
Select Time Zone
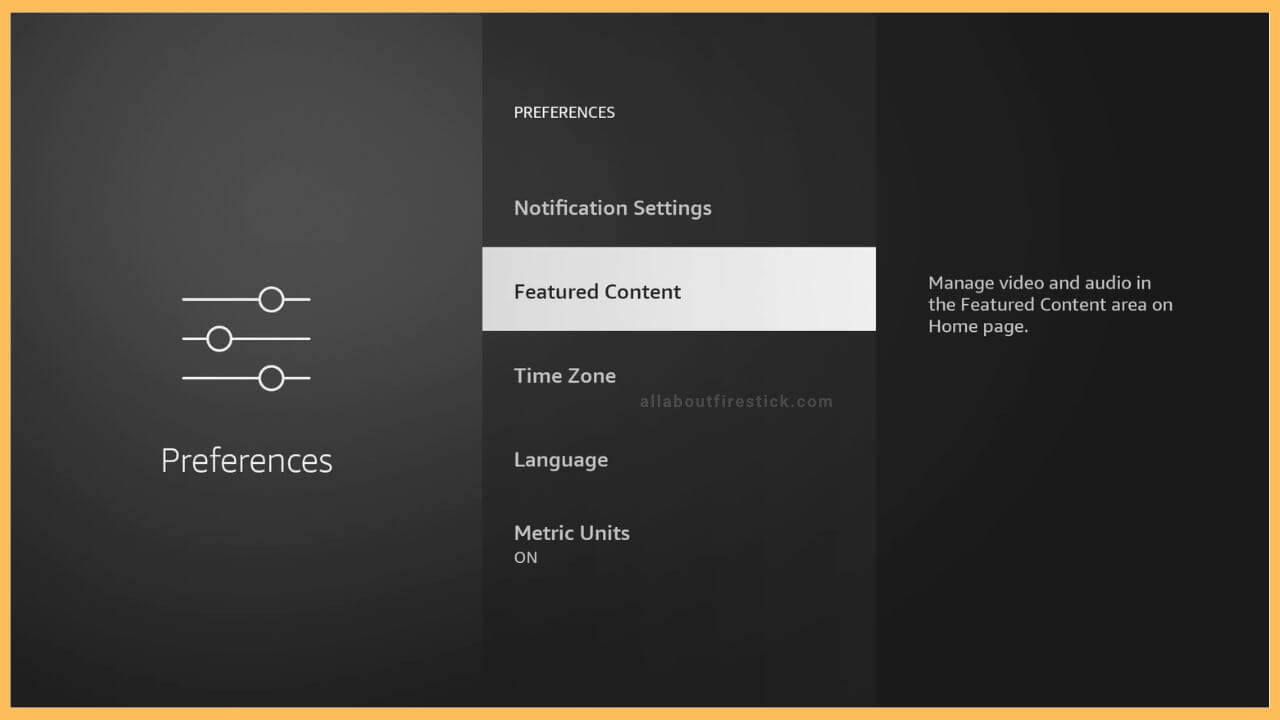click(565, 375)
